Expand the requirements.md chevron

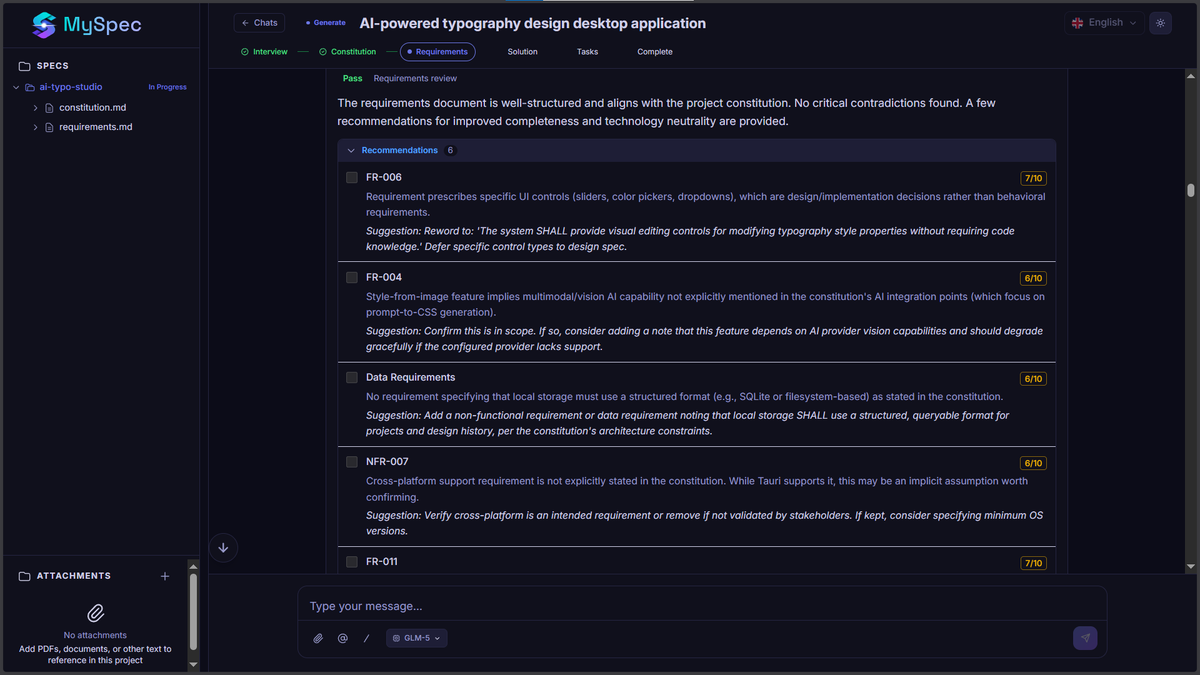tap(36, 127)
